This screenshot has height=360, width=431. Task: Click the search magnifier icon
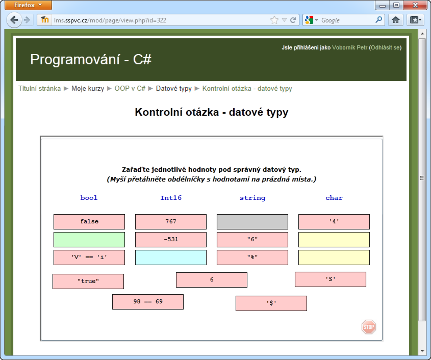[379, 20]
